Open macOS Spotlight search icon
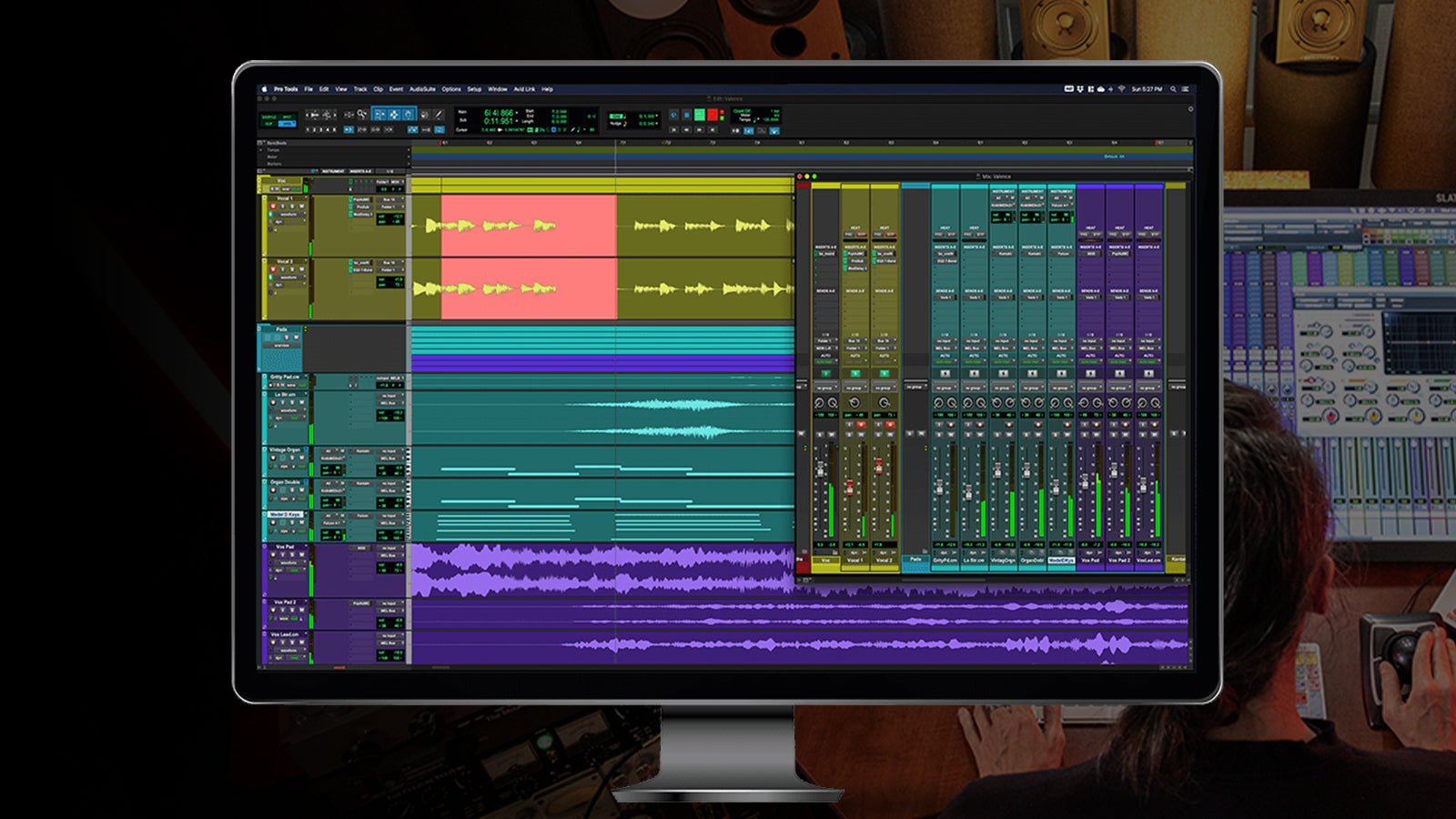This screenshot has width=1456, height=819. click(1173, 89)
